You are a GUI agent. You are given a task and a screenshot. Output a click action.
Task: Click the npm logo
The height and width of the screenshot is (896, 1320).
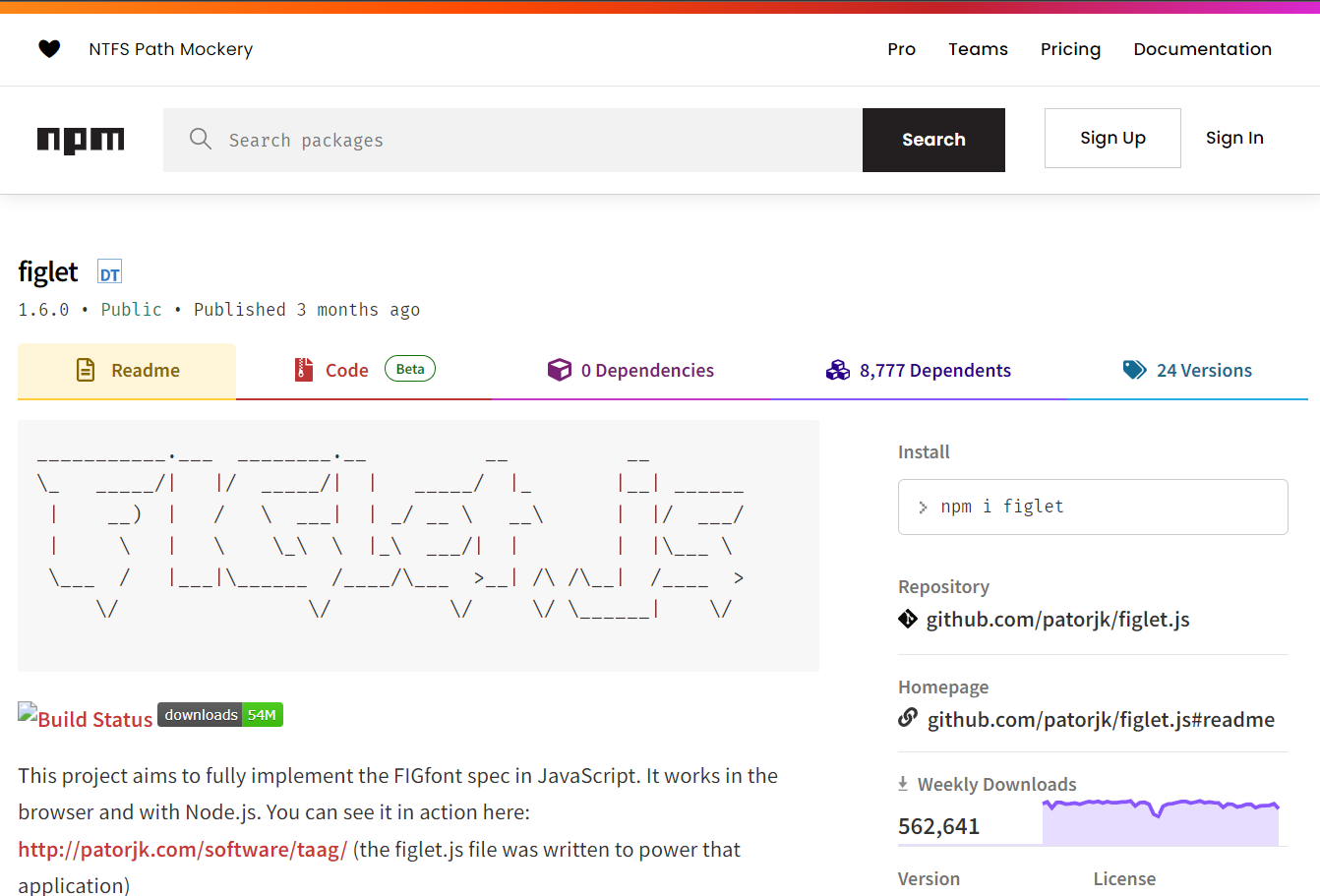pyautogui.click(x=81, y=141)
